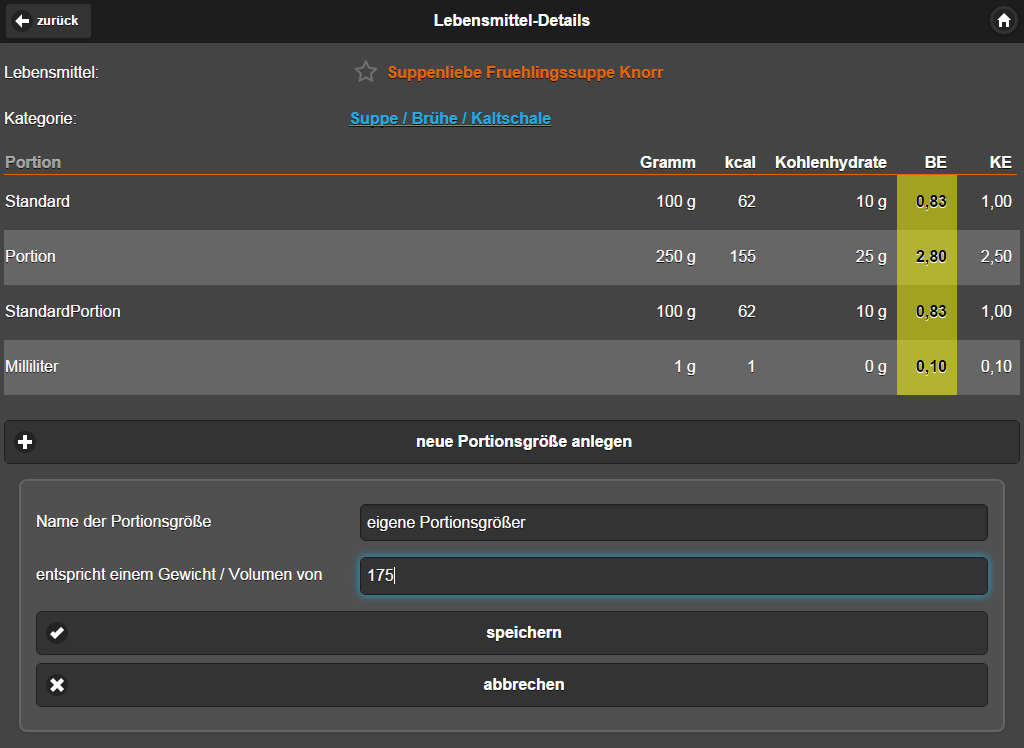Viewport: 1024px width, 748px height.
Task: Click the 250 g gram value
Action: [x=675, y=256]
